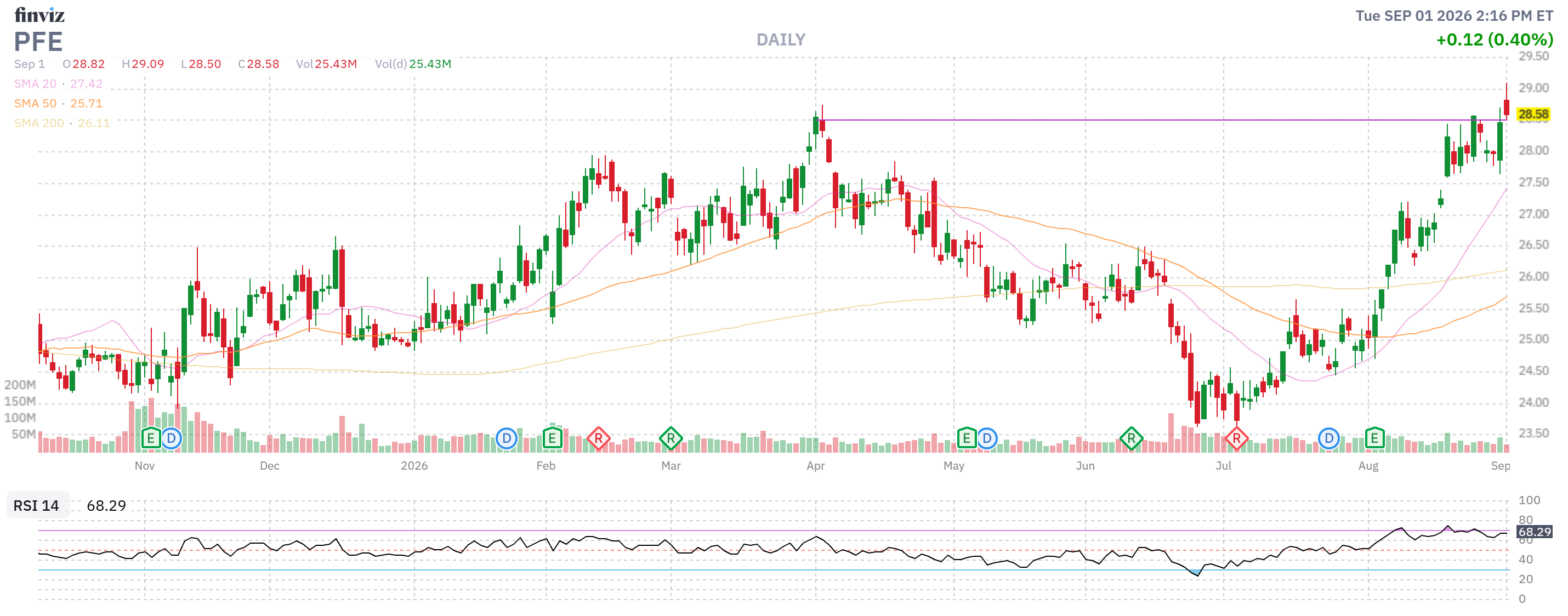Image resolution: width=1568 pixels, height=616 pixels.
Task: Click the Tue SEP 01 2026 timestamp
Action: click(x=1454, y=16)
